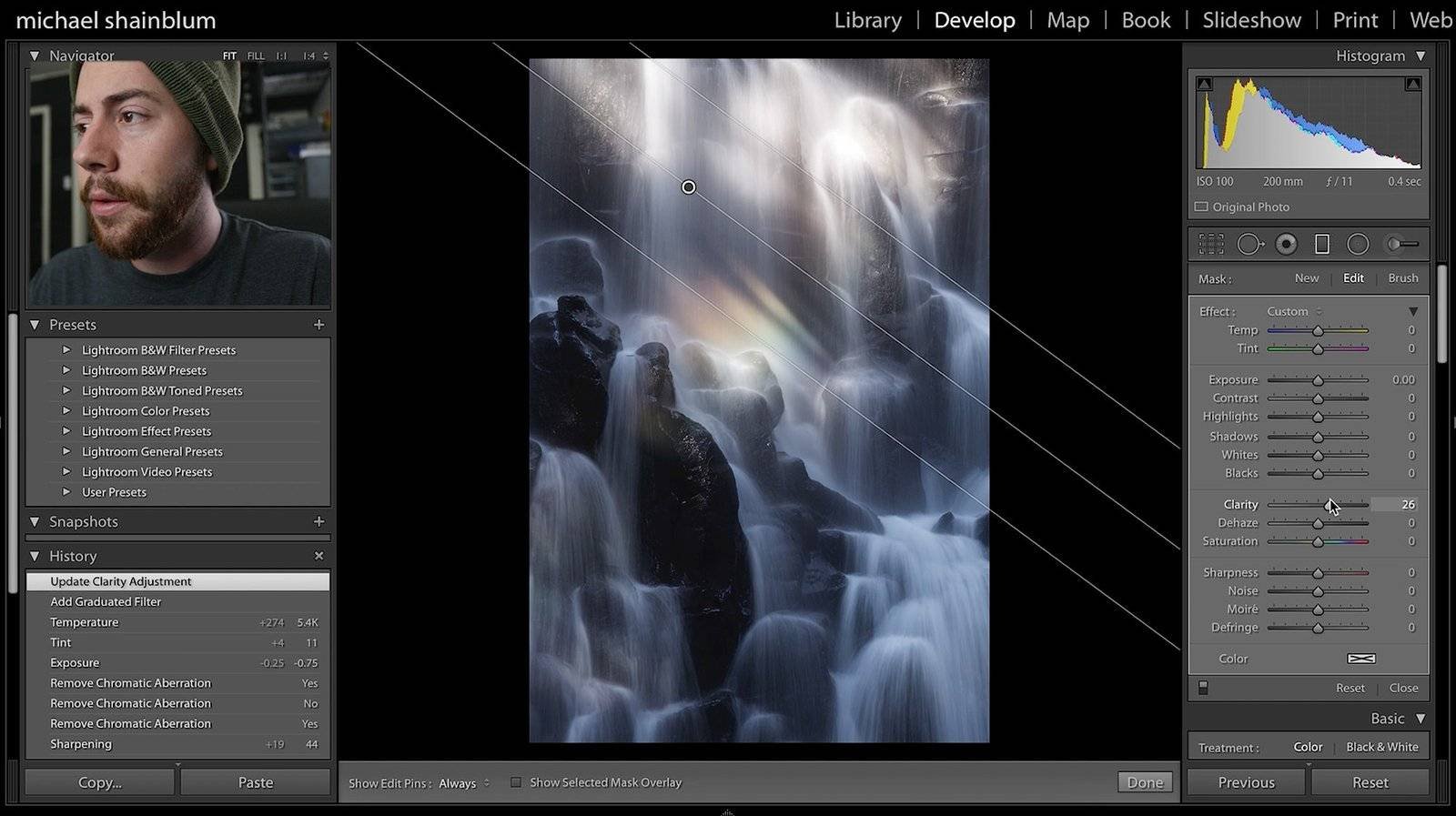This screenshot has height=816, width=1456.
Task: Select the Spot Removal tool
Action: point(1249,244)
